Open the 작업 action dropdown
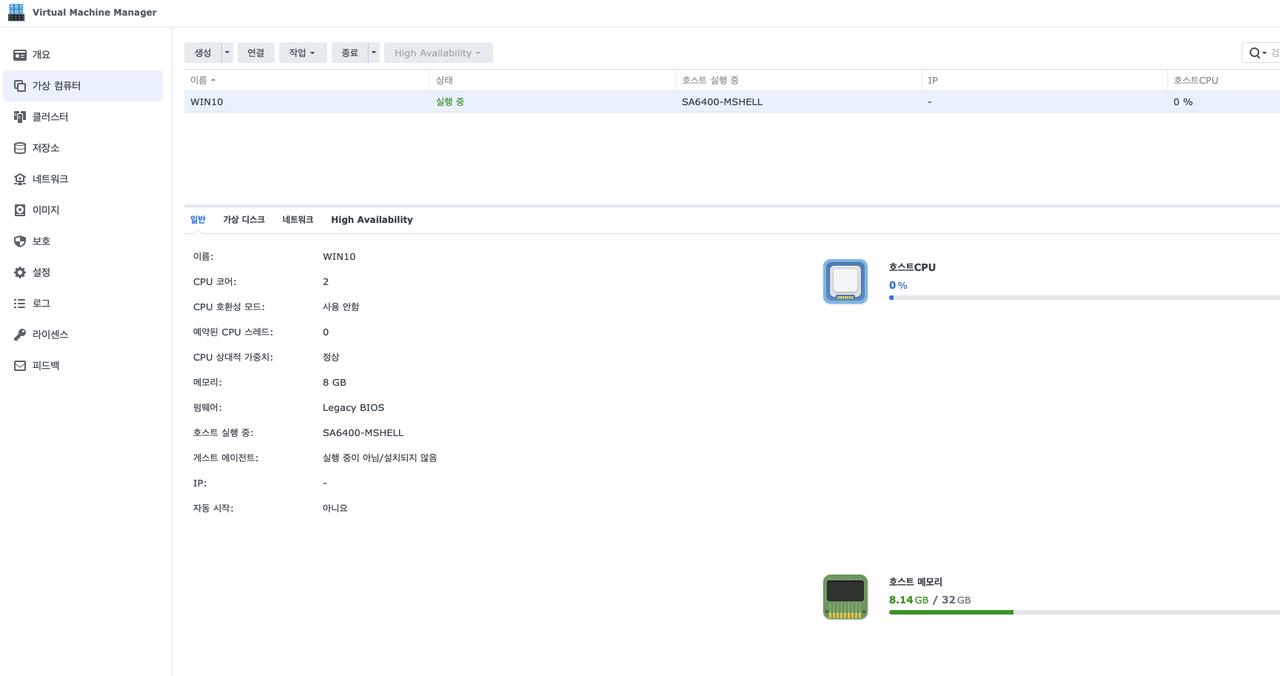Screen dimensions: 1280x676 point(303,53)
